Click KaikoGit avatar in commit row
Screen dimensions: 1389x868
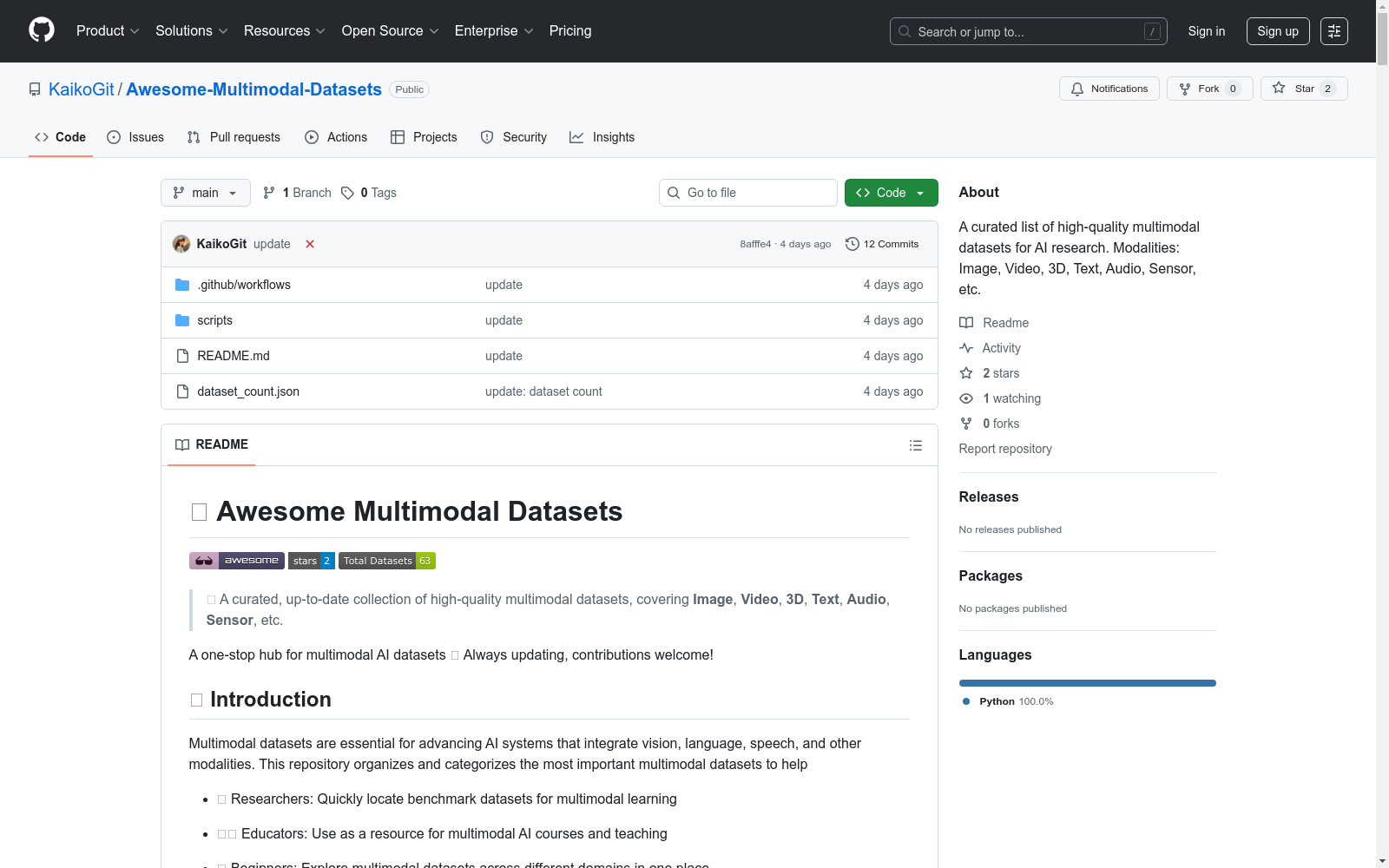point(181,244)
